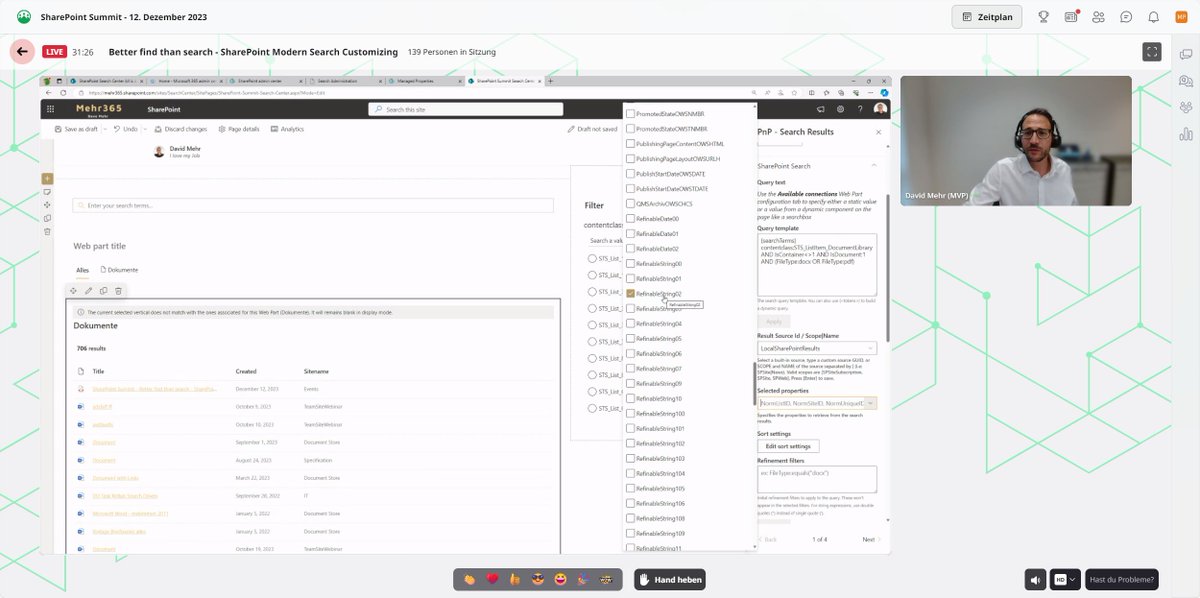Enter fullscreen for the session video
The image size is (1200, 598).
1152,52
